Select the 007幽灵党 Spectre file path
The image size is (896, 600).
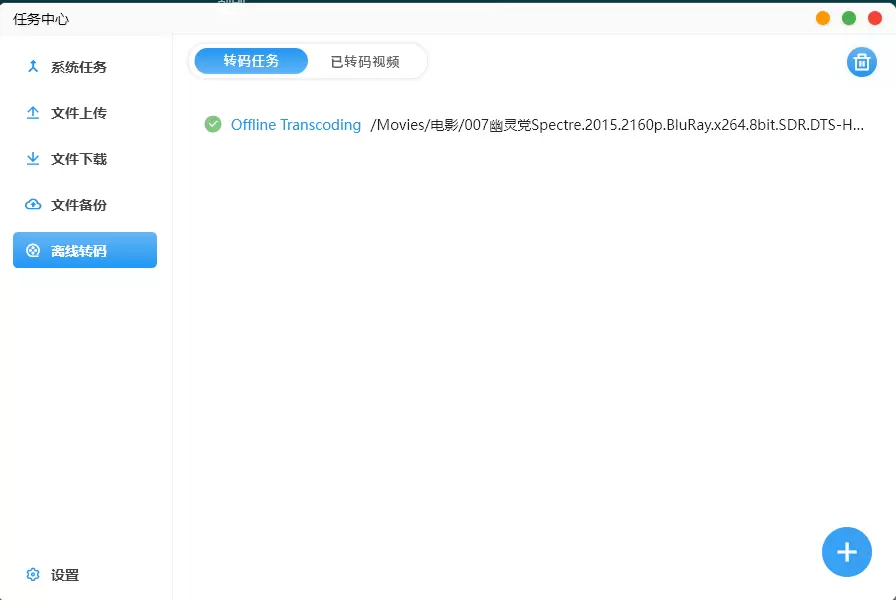pyautogui.click(x=617, y=125)
